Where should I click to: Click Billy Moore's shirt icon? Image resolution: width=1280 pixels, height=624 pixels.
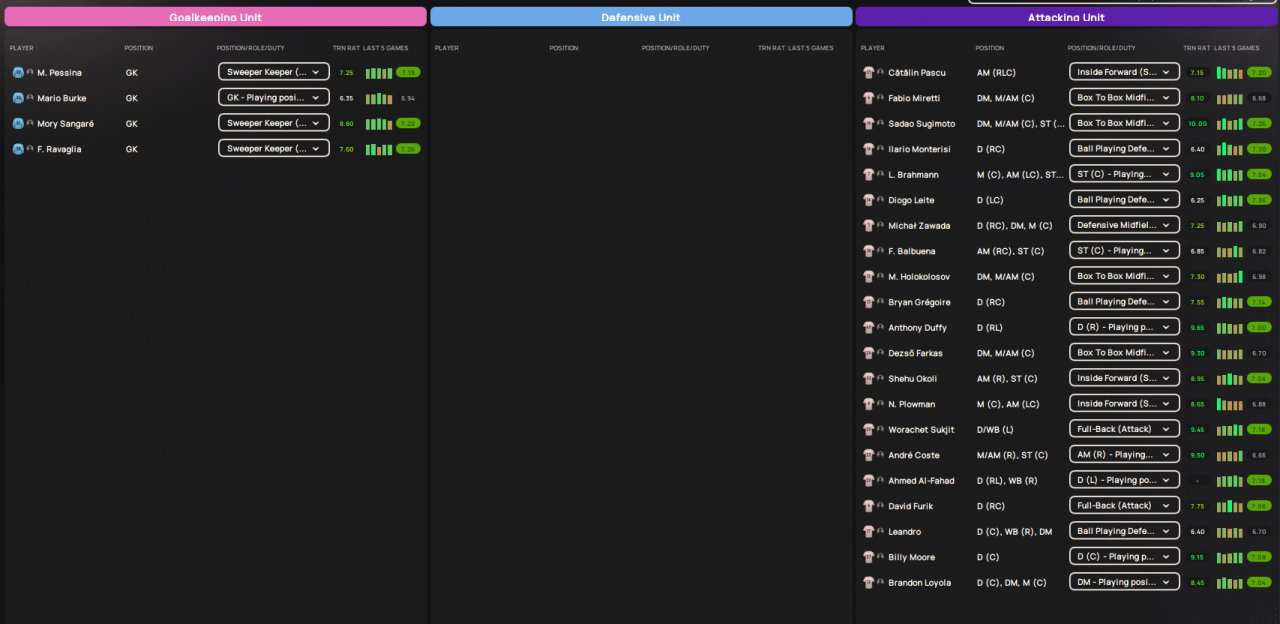pyautogui.click(x=869, y=557)
